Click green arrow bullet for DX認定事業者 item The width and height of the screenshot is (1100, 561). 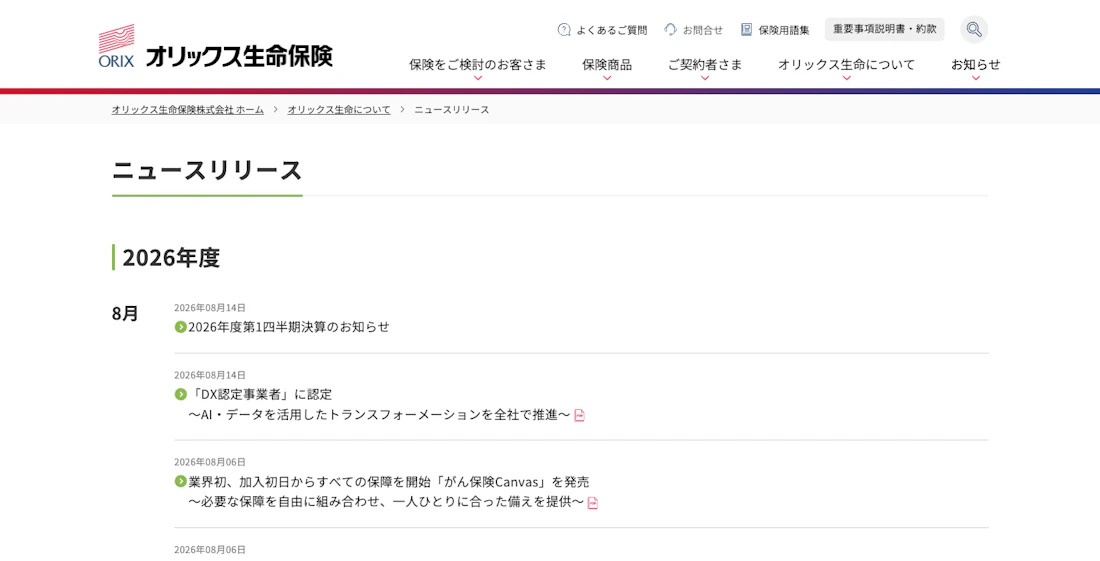pyautogui.click(x=180, y=394)
